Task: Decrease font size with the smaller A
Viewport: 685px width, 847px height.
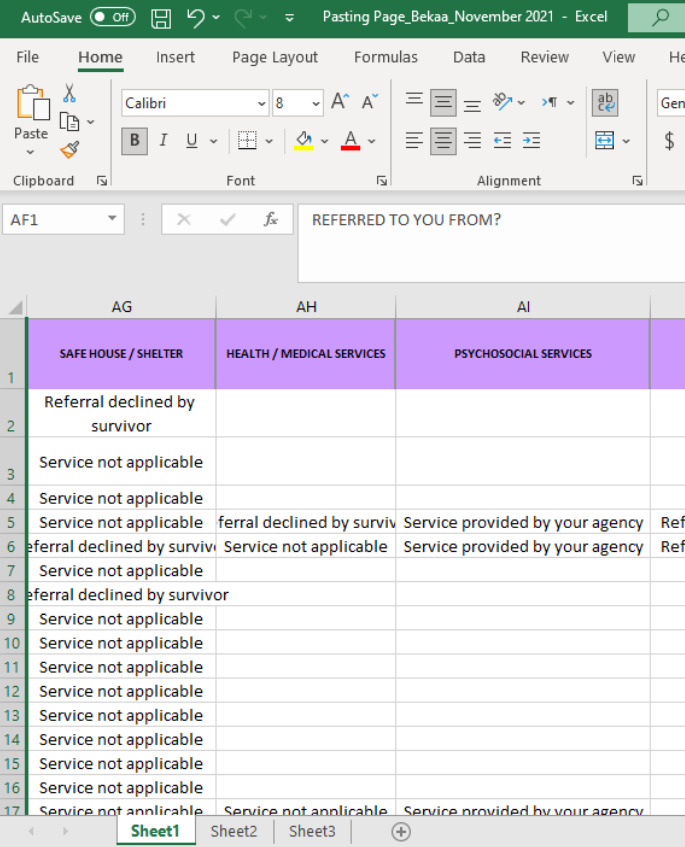Action: (x=370, y=102)
